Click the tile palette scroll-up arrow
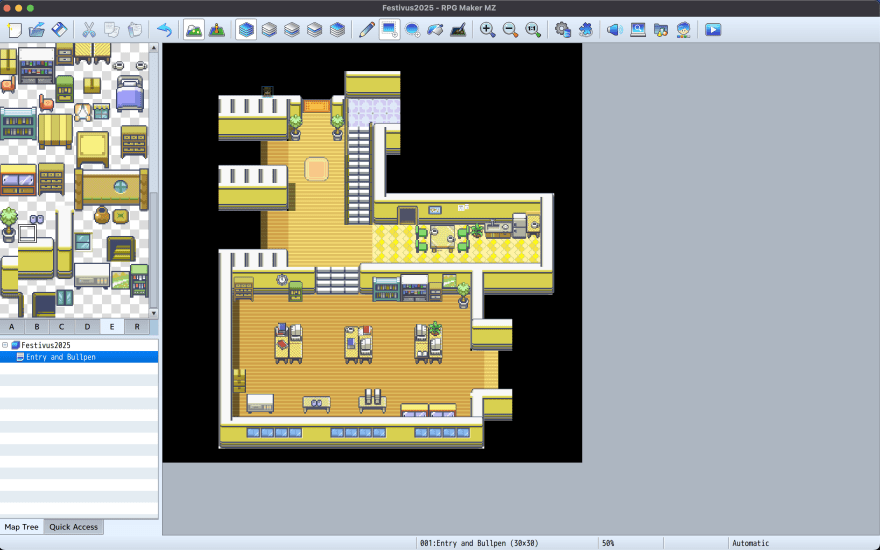The image size is (880, 550). click(x=153, y=48)
